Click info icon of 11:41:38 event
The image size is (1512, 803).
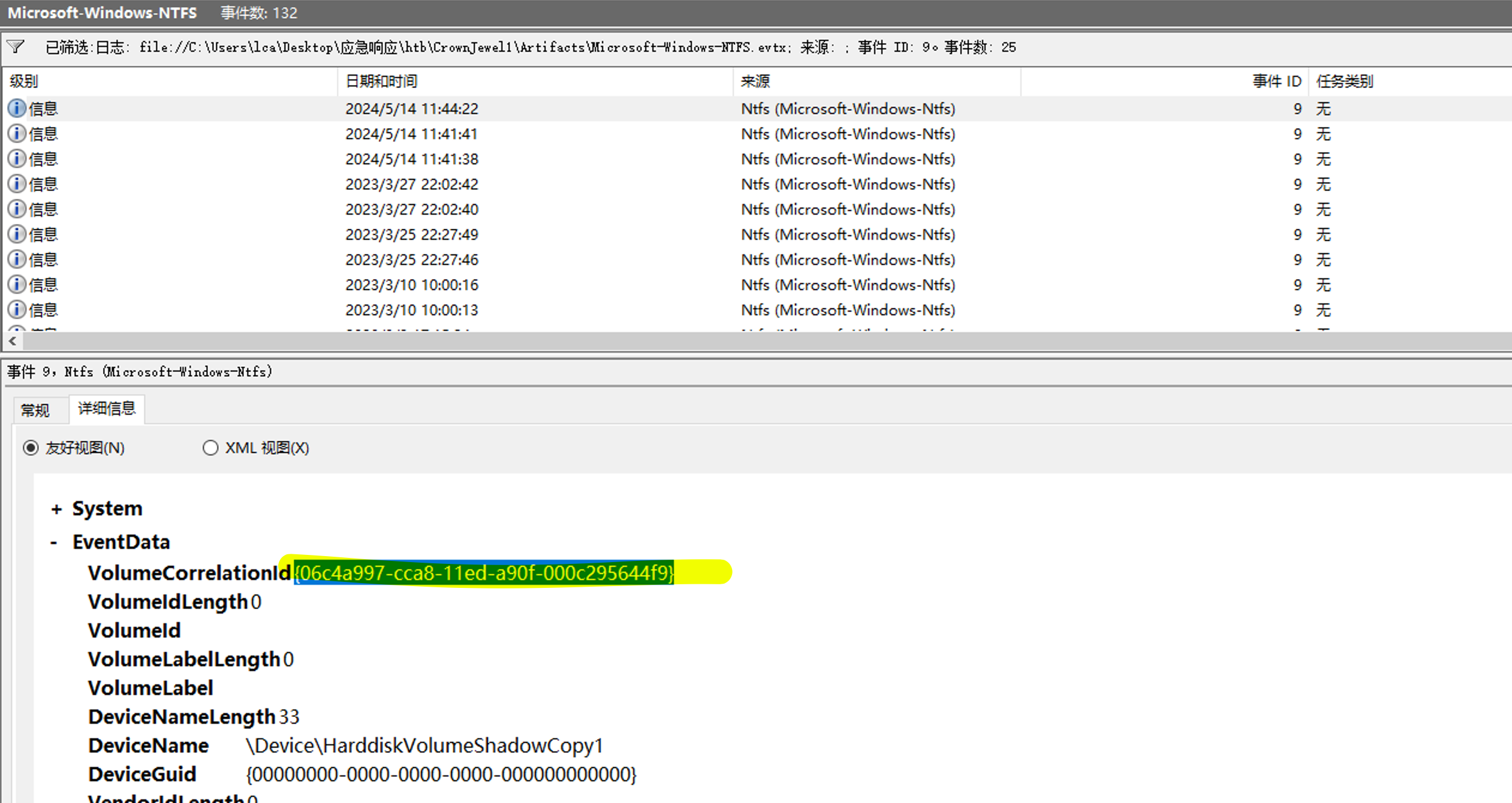coord(17,159)
